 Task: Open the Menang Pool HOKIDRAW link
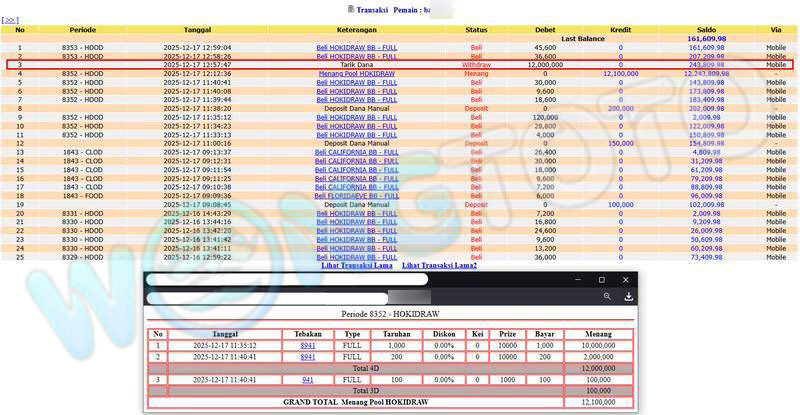click(357, 73)
